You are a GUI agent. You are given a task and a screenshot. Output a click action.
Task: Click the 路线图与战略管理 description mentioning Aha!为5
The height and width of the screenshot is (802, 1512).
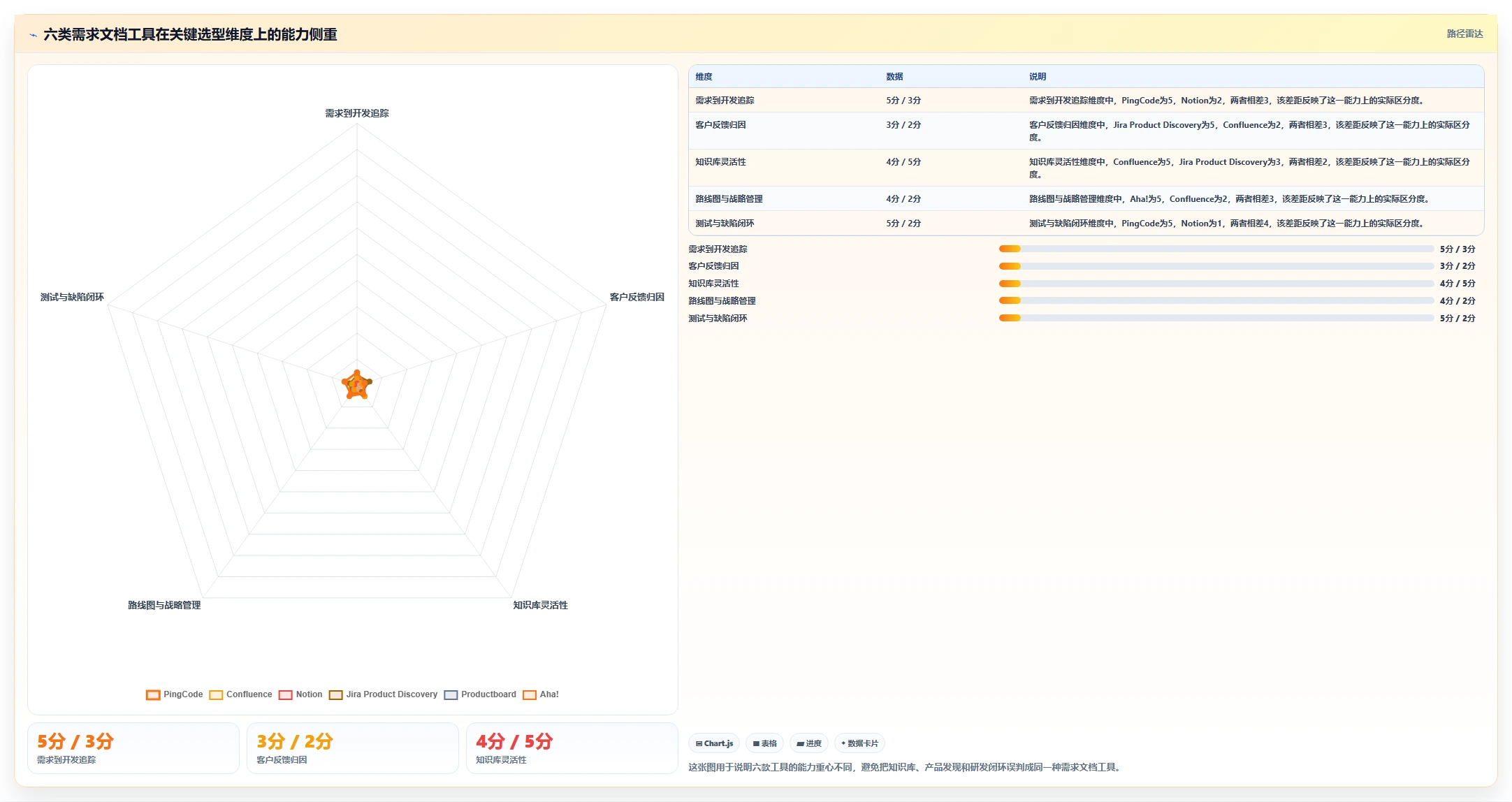point(1230,199)
